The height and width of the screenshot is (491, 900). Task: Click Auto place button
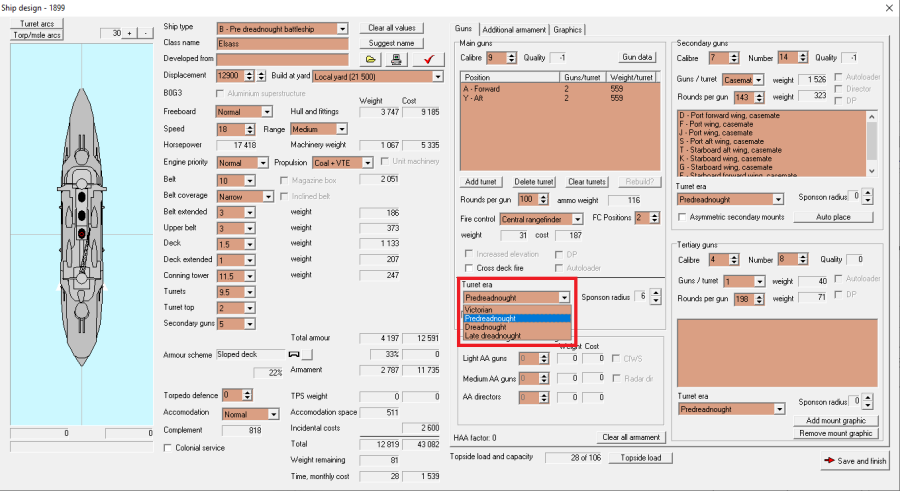tap(833, 217)
